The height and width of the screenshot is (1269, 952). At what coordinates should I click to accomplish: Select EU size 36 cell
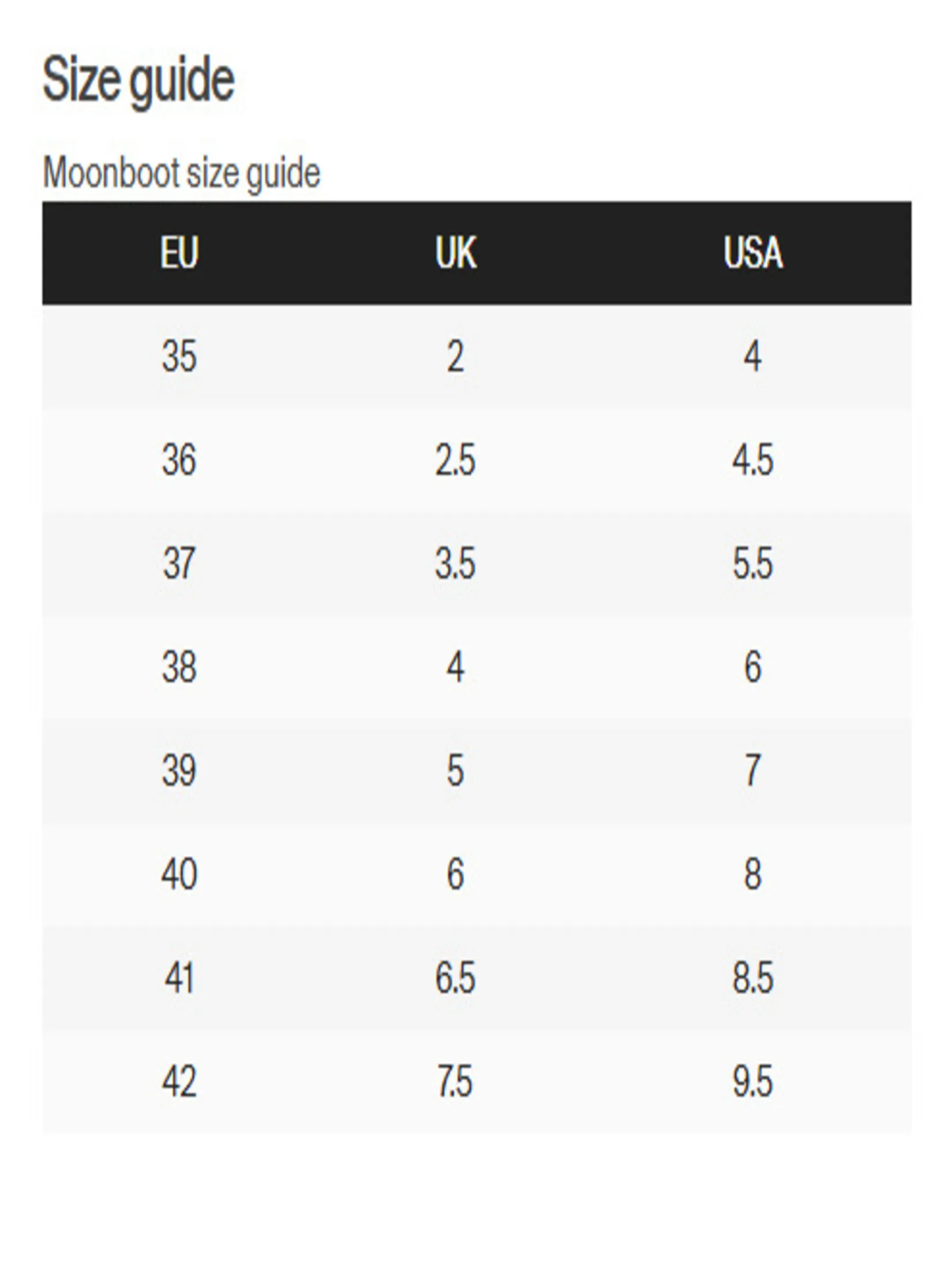click(179, 460)
